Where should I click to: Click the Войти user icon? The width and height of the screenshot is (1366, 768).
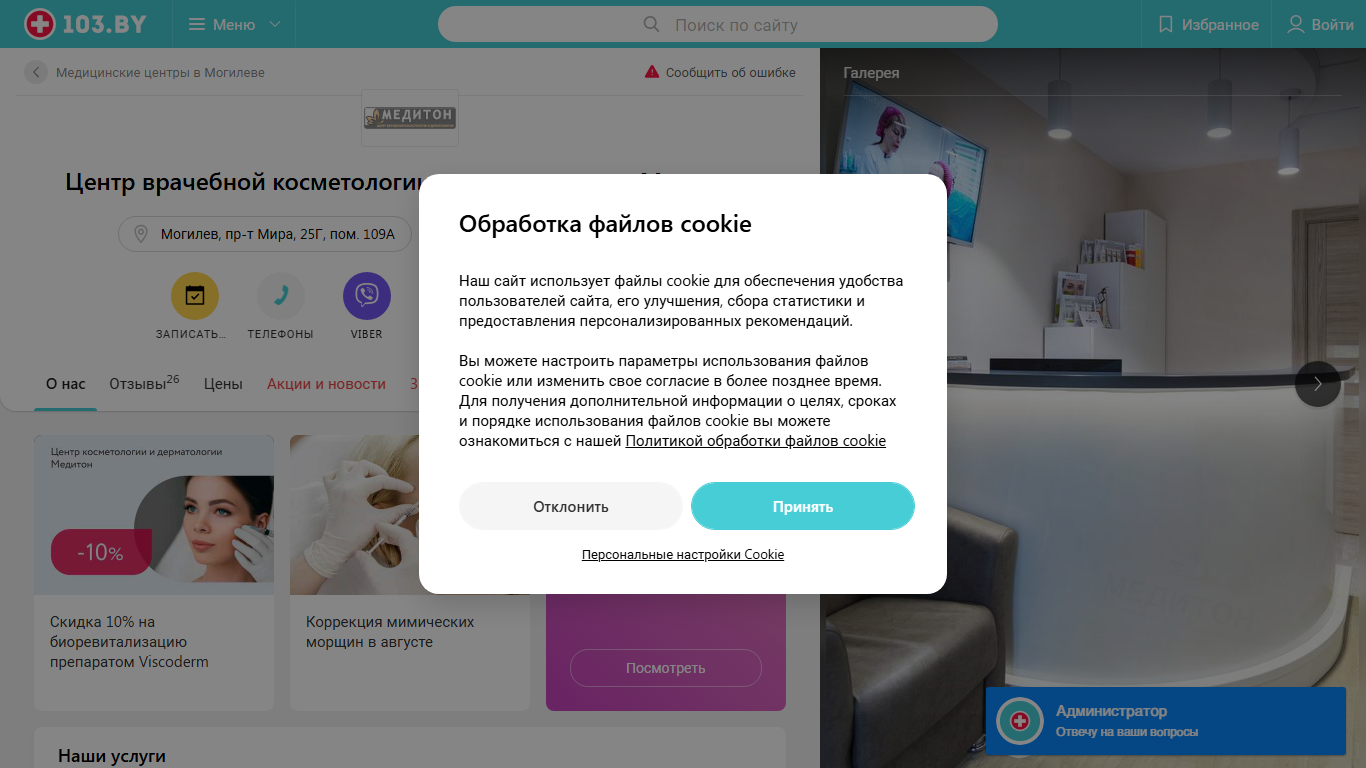point(1296,24)
